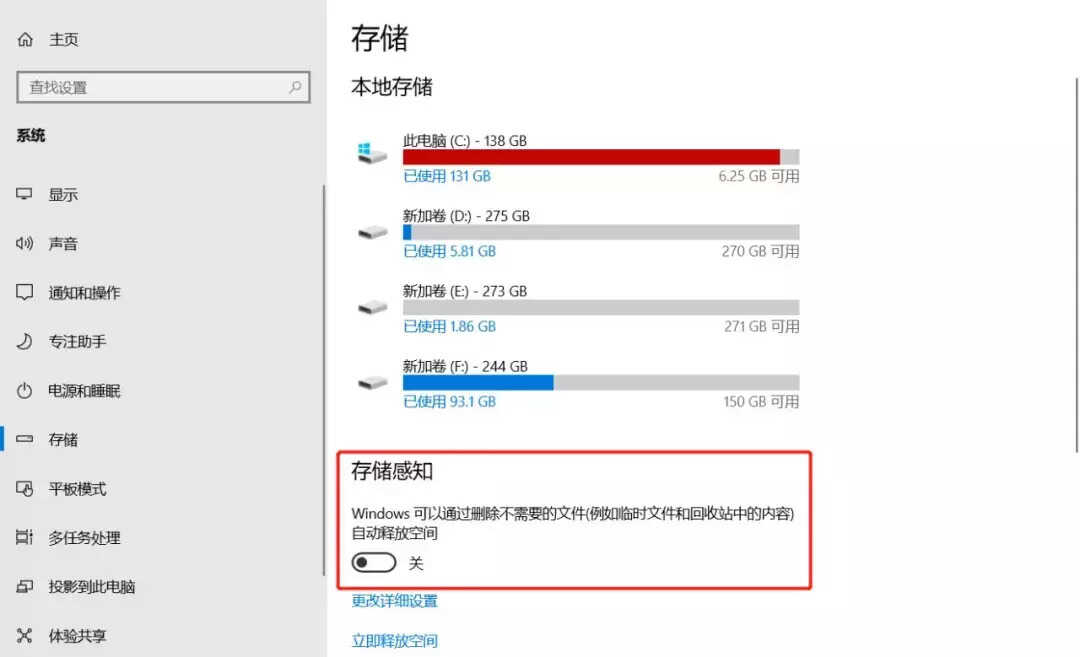This screenshot has width=1080, height=657.
Task: Click the 立即释放空间 link
Action: click(394, 640)
